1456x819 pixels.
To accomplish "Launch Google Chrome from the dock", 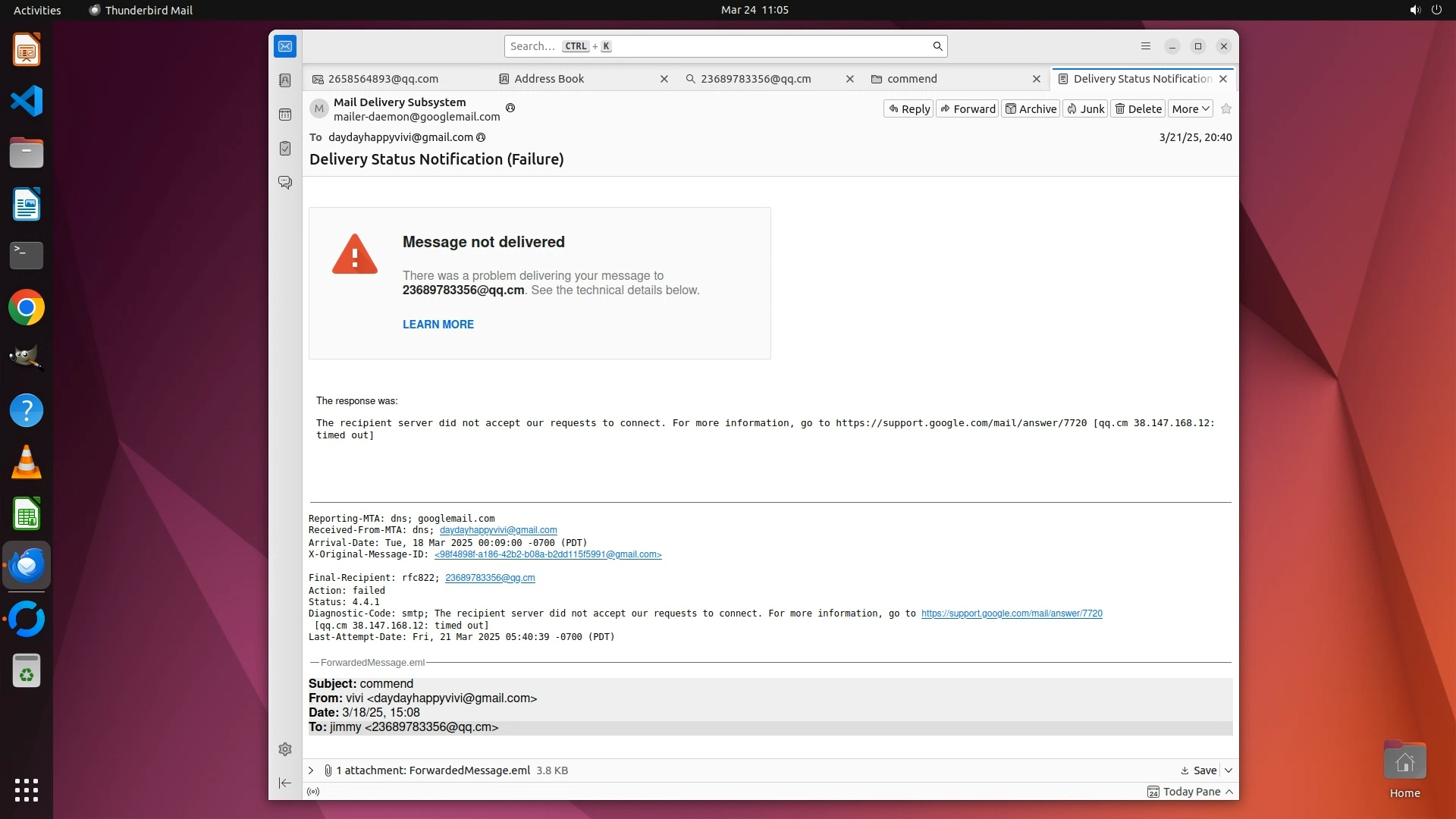I will point(27,308).
